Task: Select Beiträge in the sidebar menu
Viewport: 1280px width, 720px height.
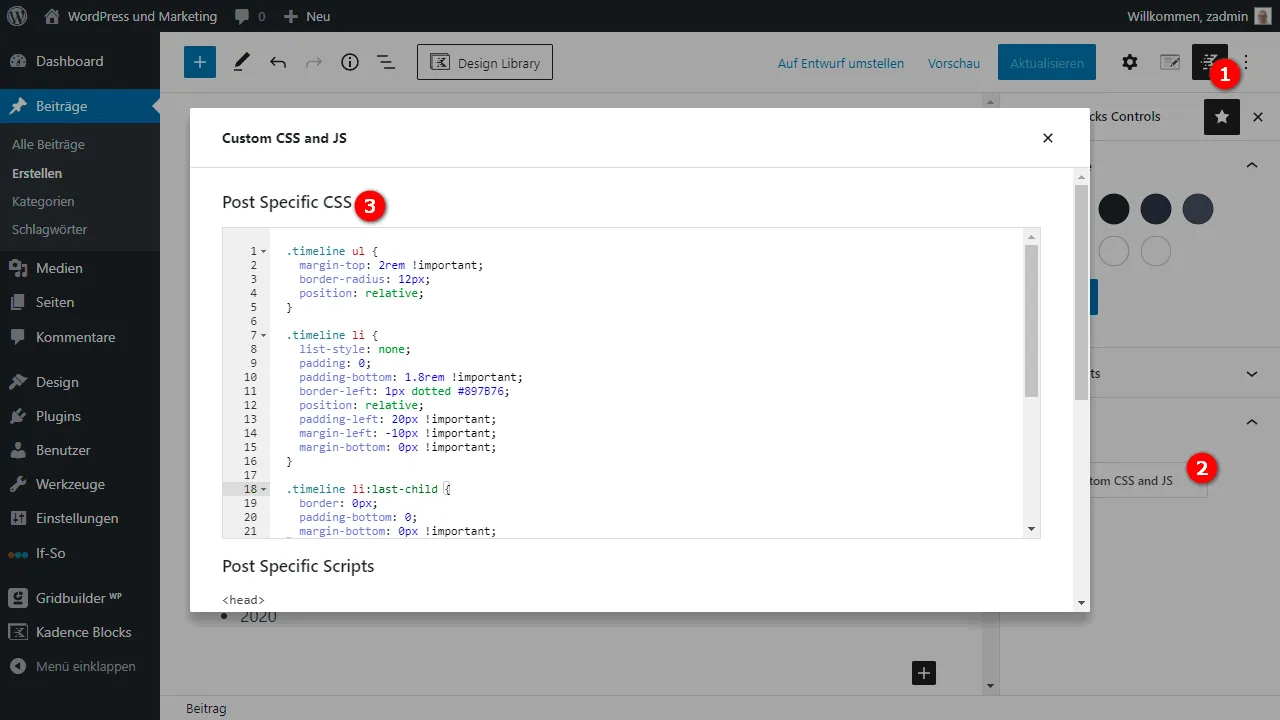Action: coord(80,106)
